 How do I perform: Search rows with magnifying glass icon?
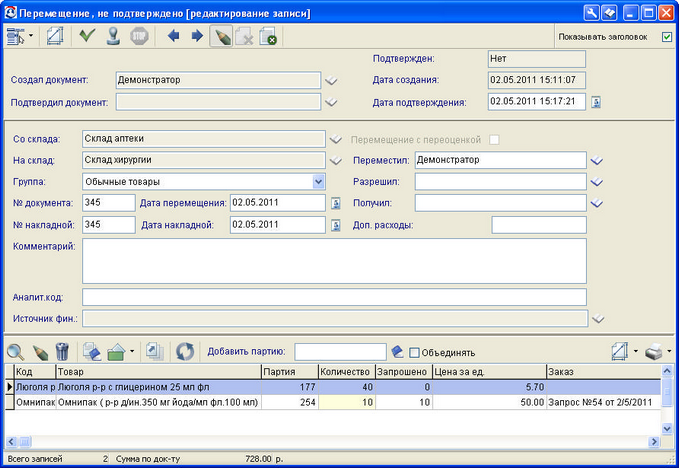(16, 352)
